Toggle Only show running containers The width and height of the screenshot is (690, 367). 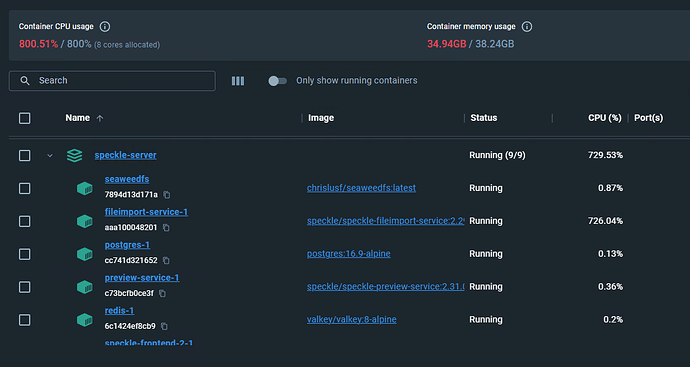tap(278, 81)
